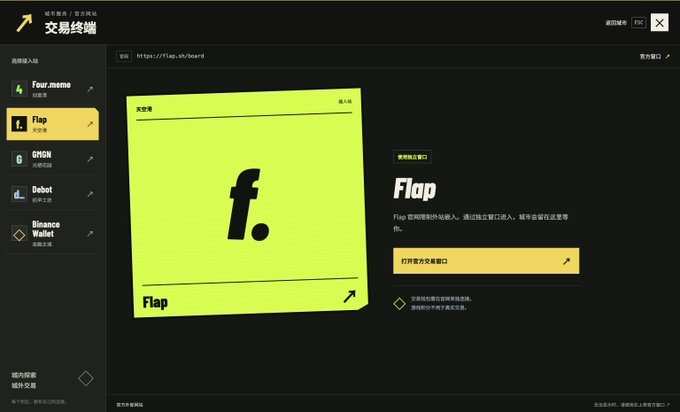Click the 城内探索 text
680x412 pixels.
tap(24, 375)
